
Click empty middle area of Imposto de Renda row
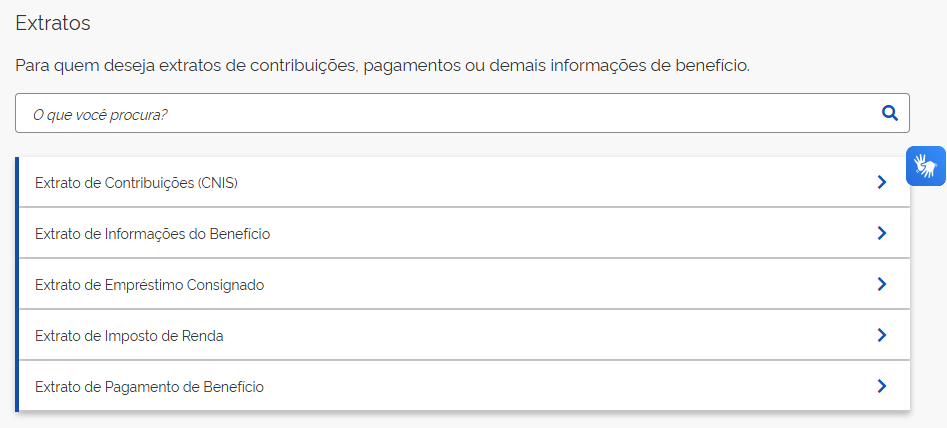pos(544,335)
